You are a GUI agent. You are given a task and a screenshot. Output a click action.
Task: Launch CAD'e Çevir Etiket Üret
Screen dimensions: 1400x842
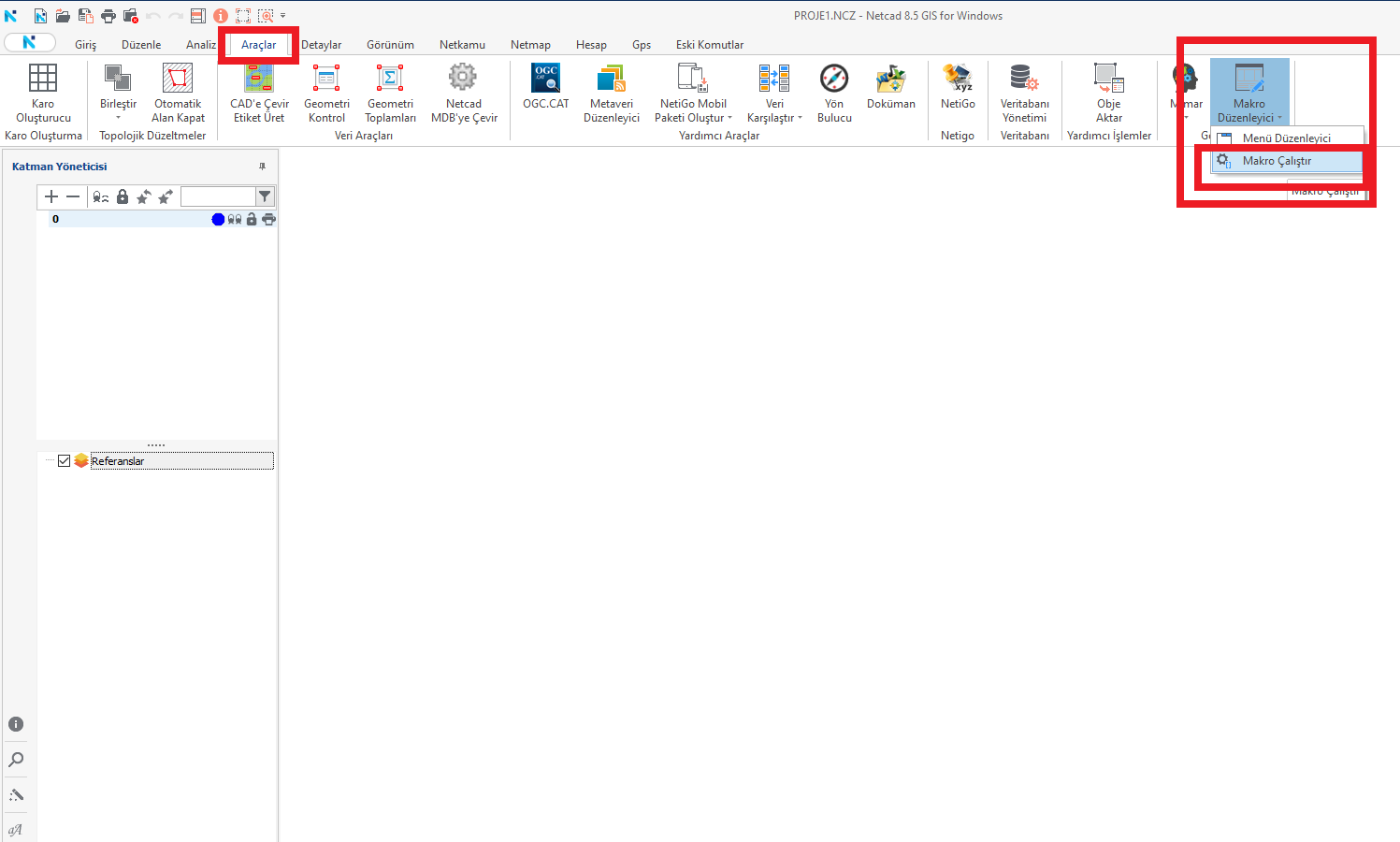pos(259,93)
